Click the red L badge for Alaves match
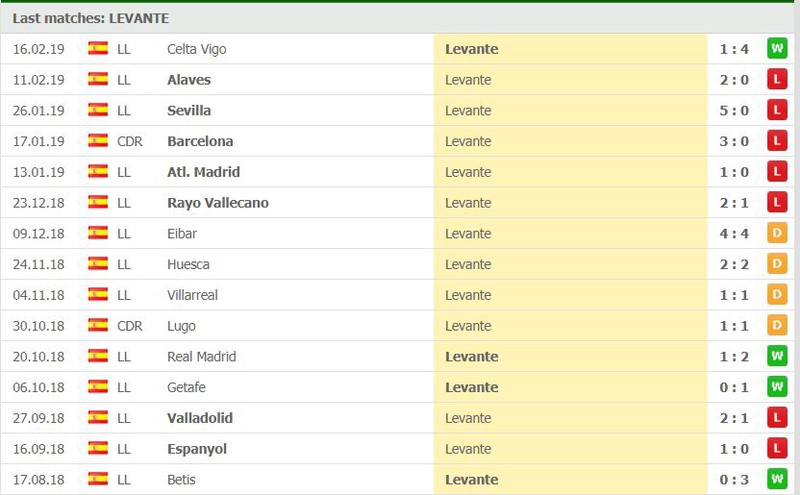The width and height of the screenshot is (800, 495). click(x=777, y=80)
